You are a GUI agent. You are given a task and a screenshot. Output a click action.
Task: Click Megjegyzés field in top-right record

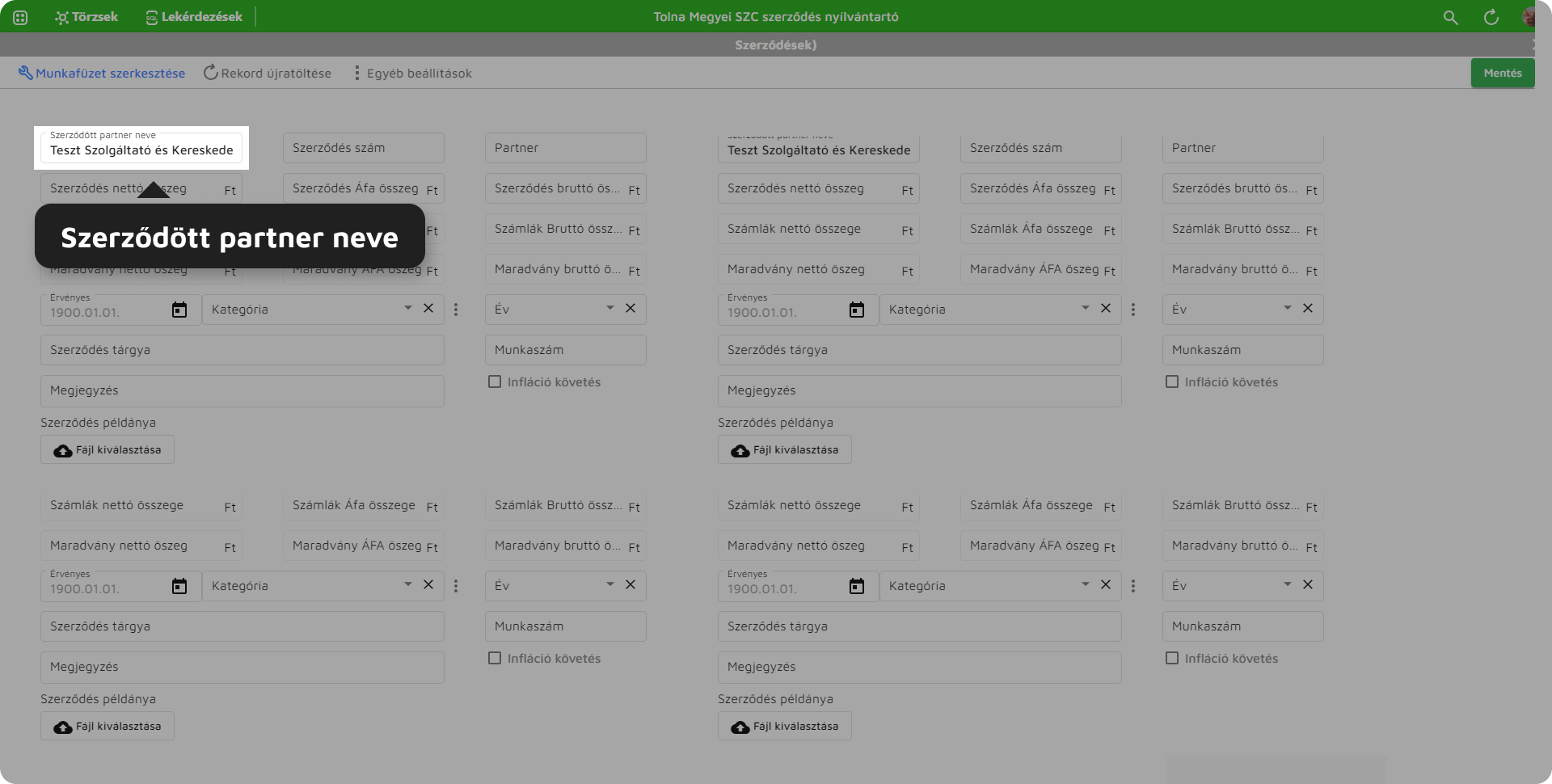pyautogui.click(x=920, y=390)
